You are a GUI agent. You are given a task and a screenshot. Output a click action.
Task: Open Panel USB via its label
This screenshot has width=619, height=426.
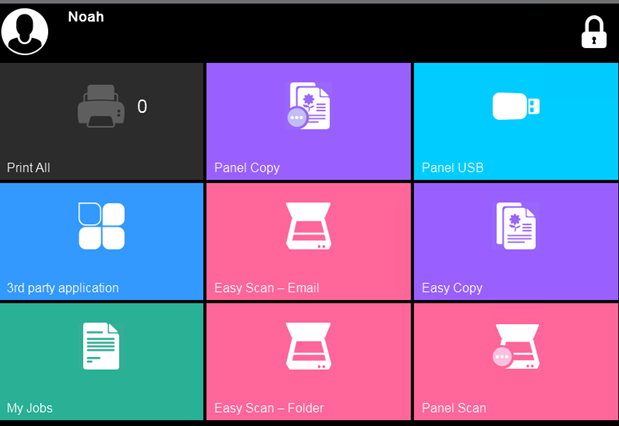tap(453, 168)
